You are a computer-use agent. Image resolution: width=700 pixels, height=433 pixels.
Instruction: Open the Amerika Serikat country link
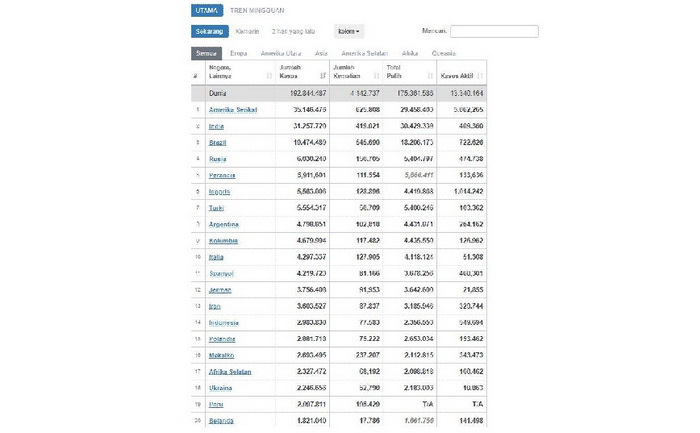(x=233, y=110)
